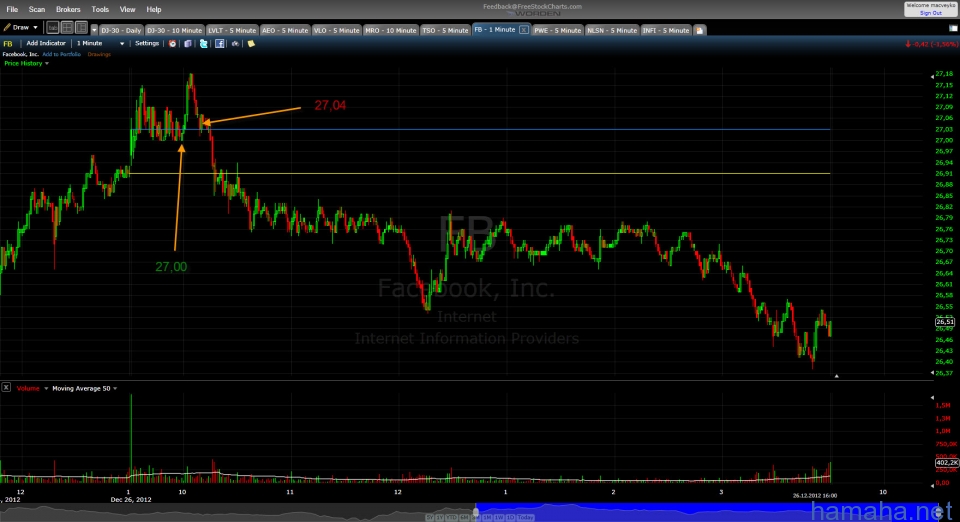Close the Volume indicator pane
The image size is (960, 522).
coord(6,387)
